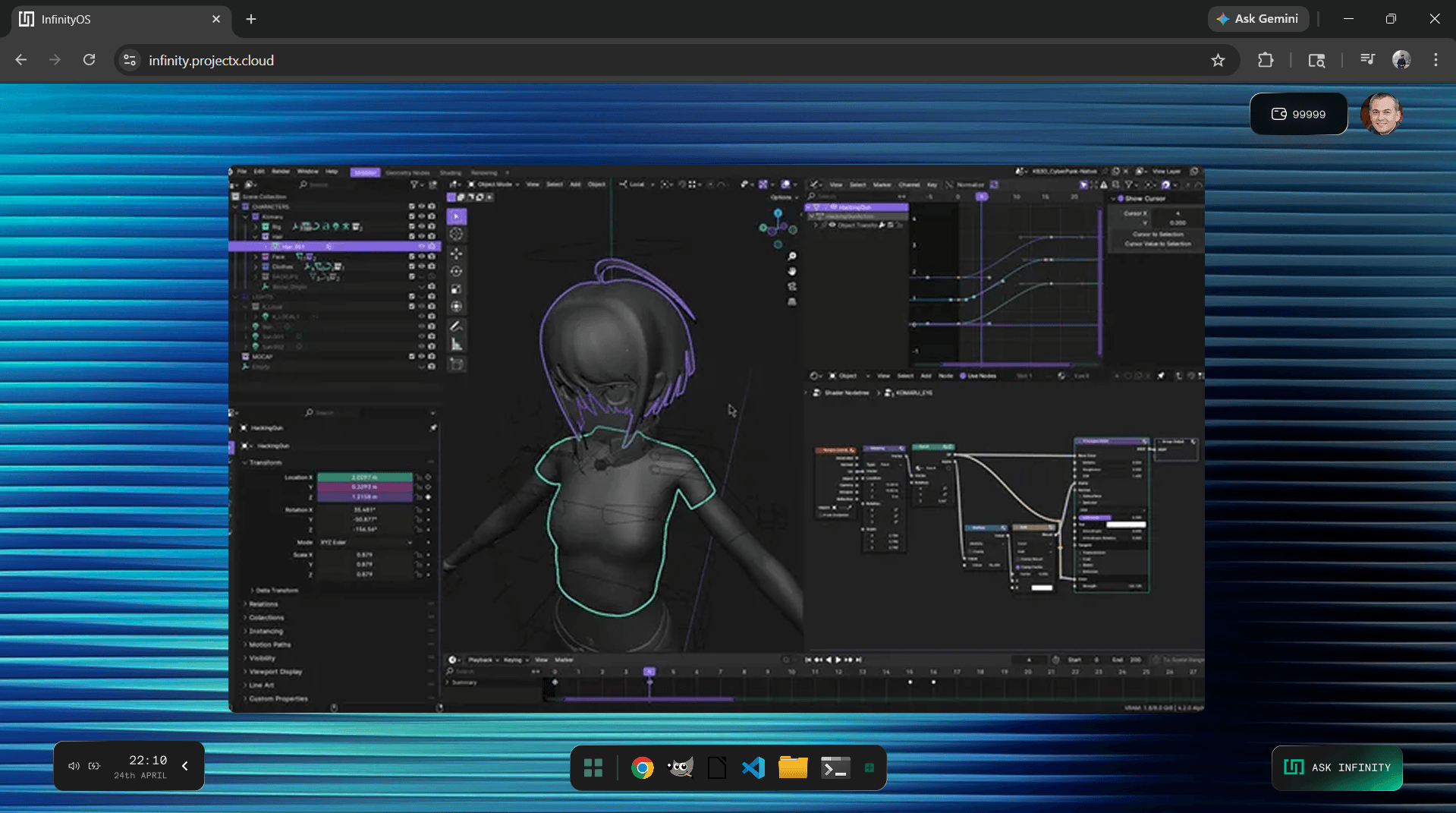Click white color swatch on Principled node
1456x813 pixels.
1125,525
